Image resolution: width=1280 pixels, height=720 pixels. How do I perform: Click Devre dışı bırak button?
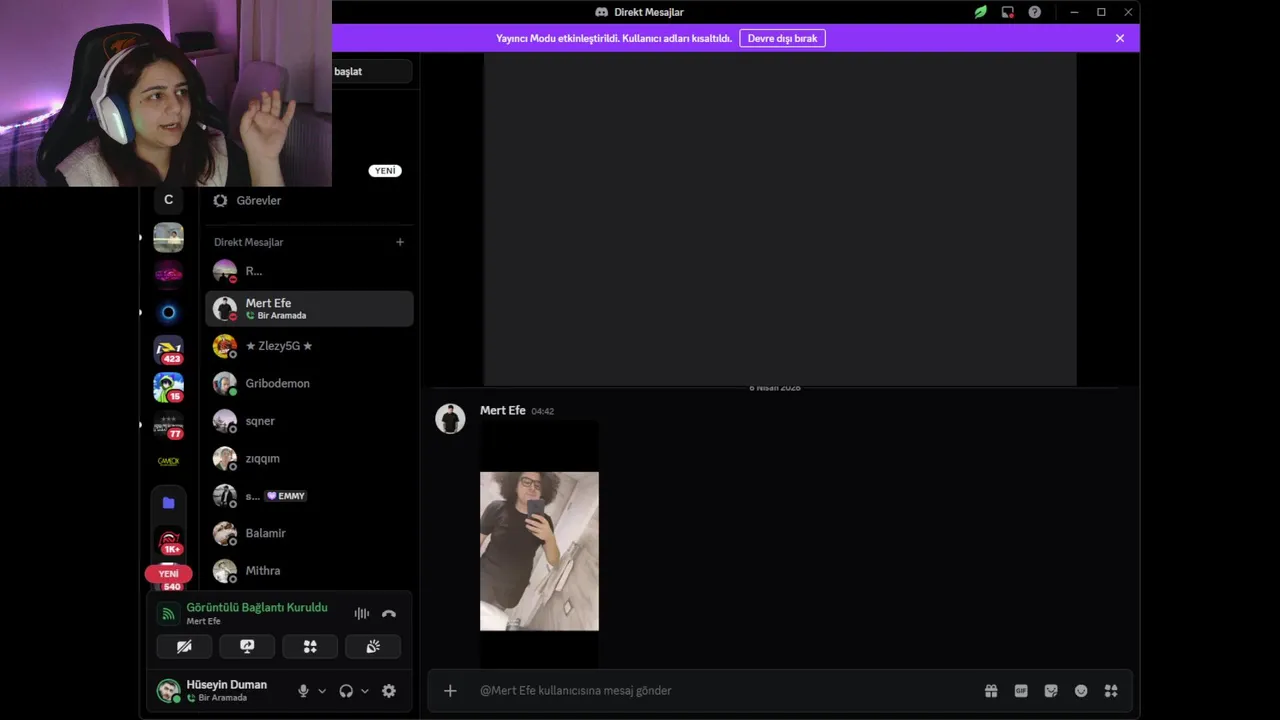pos(782,38)
